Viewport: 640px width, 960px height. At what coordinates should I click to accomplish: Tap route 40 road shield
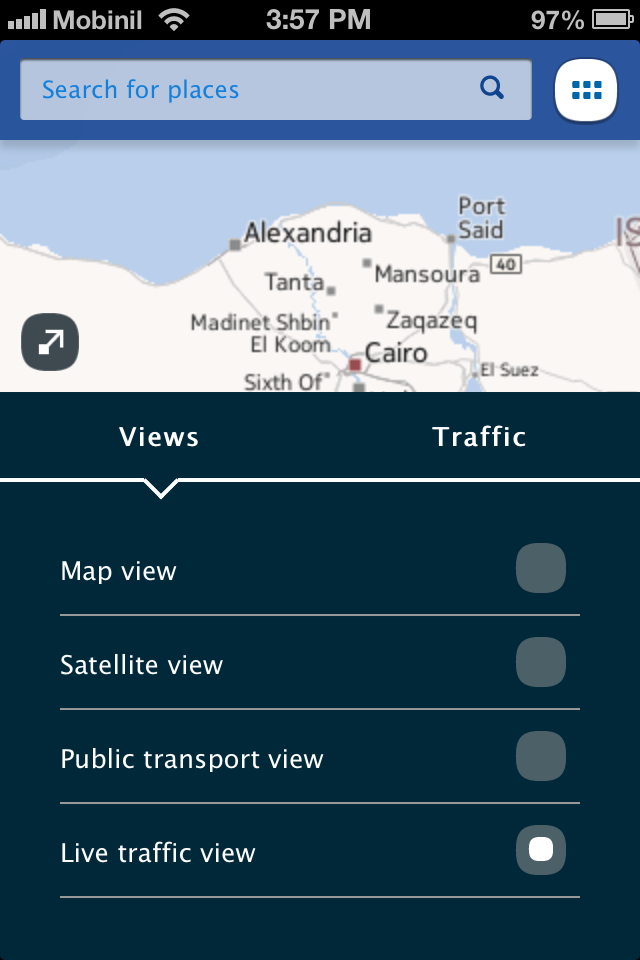(506, 264)
